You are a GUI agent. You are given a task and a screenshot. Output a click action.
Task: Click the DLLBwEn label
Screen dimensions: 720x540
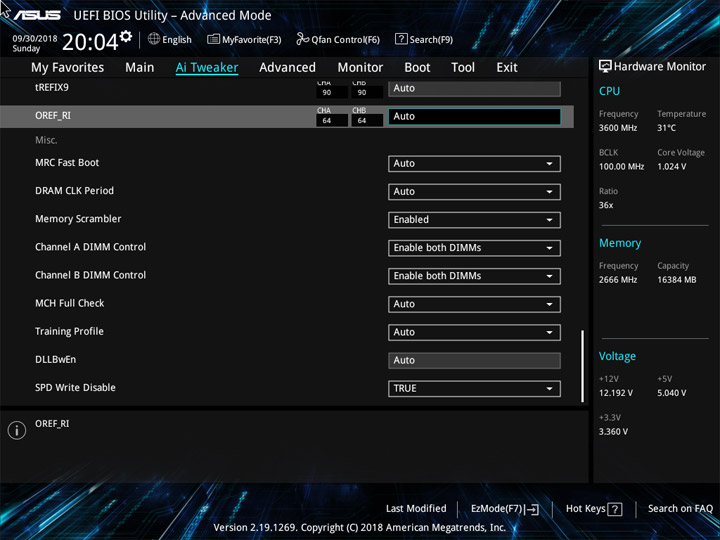(x=56, y=360)
